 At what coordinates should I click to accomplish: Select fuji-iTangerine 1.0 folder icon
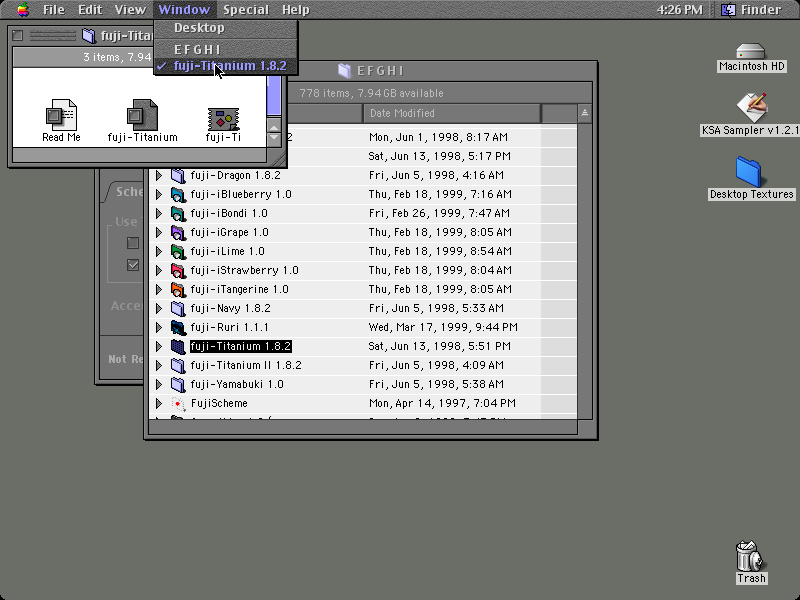coord(178,289)
